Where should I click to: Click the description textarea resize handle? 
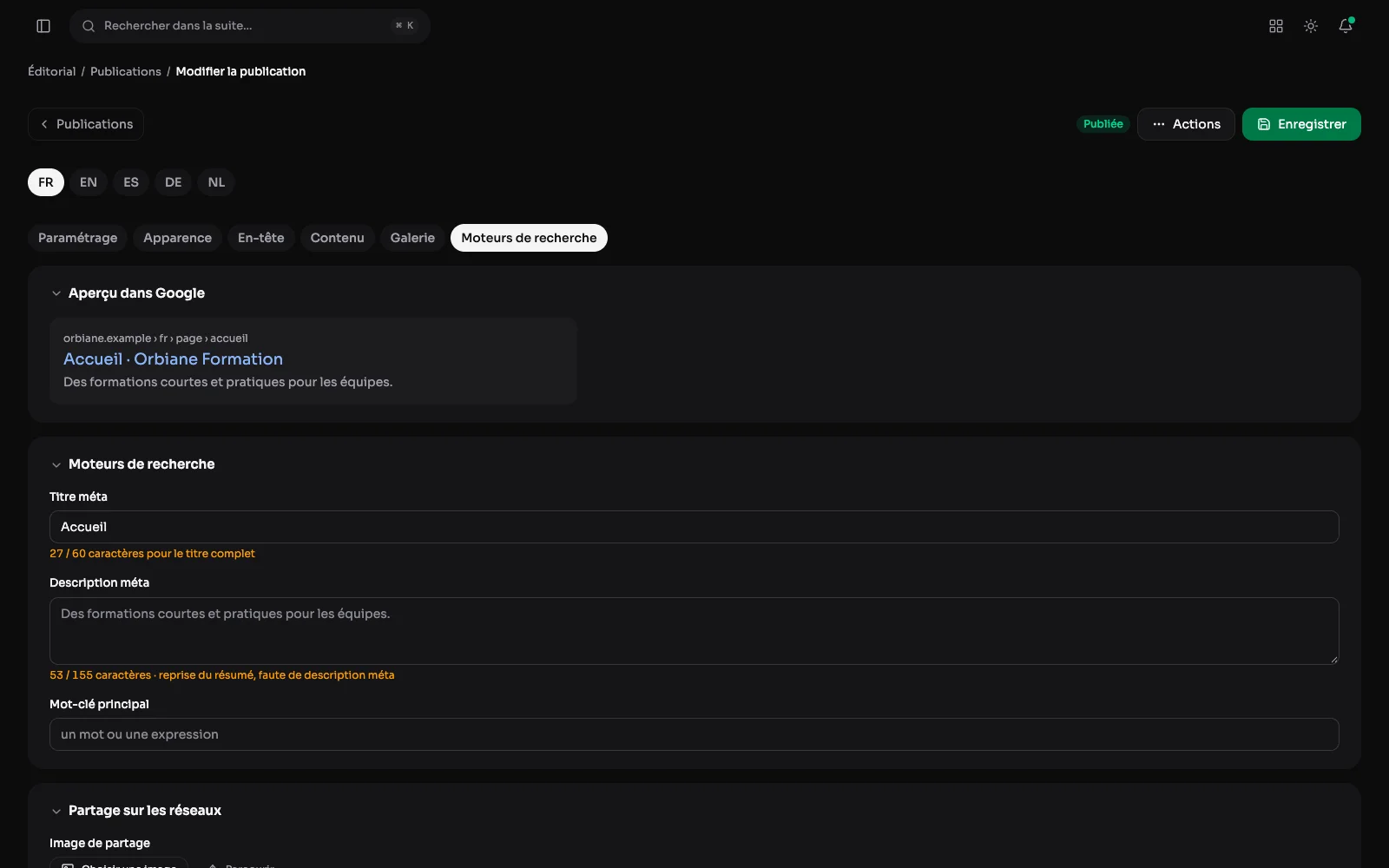[1333, 659]
